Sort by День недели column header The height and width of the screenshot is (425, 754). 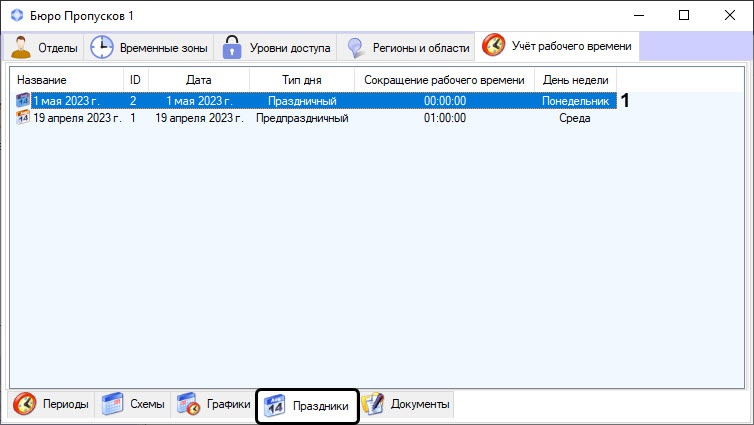[575, 79]
